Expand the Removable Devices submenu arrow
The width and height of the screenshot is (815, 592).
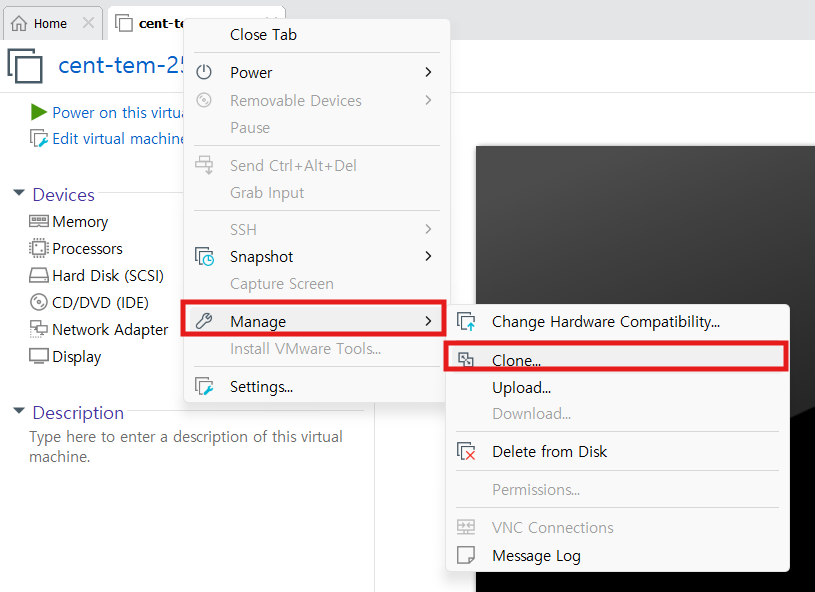428,100
